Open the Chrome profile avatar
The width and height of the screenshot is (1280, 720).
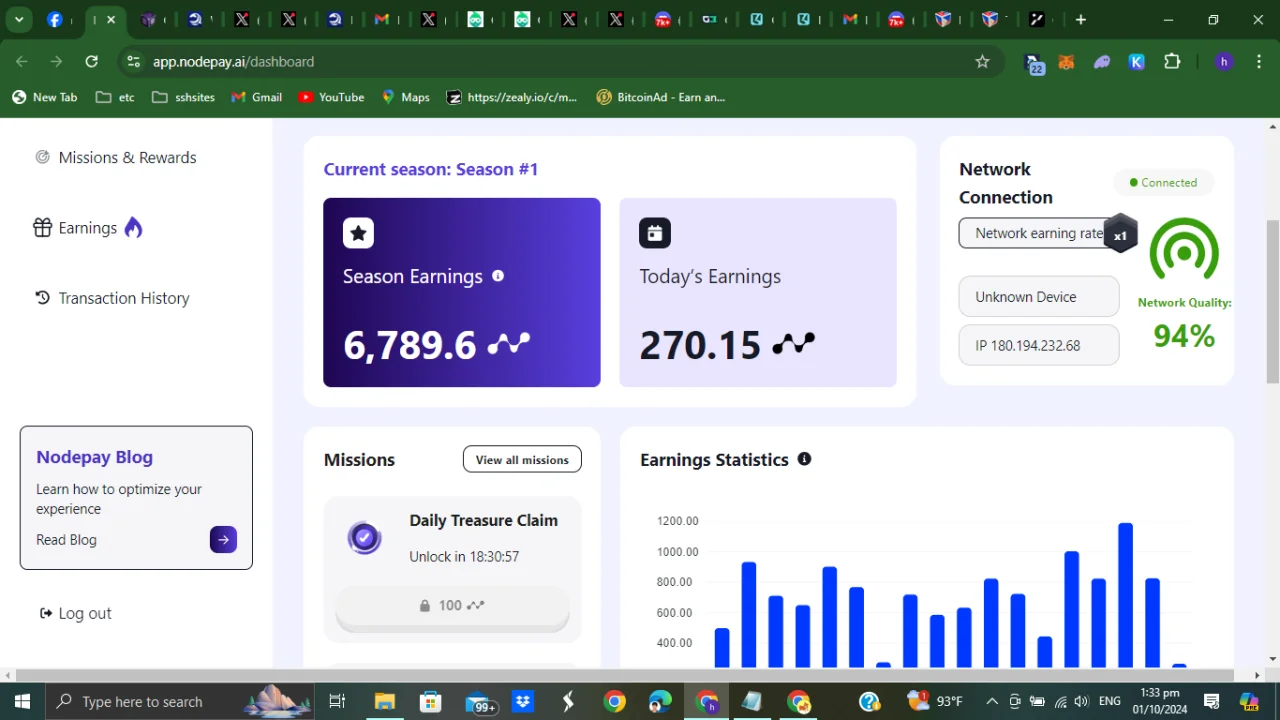point(1224,62)
